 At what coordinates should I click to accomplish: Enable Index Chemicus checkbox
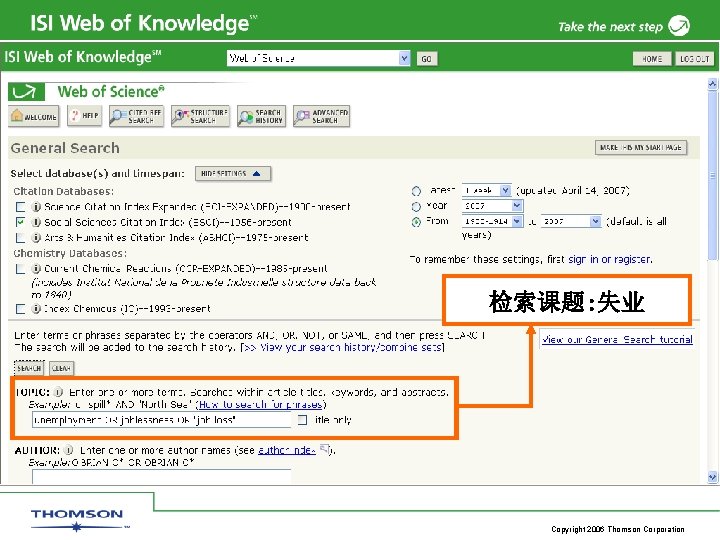coord(20,309)
